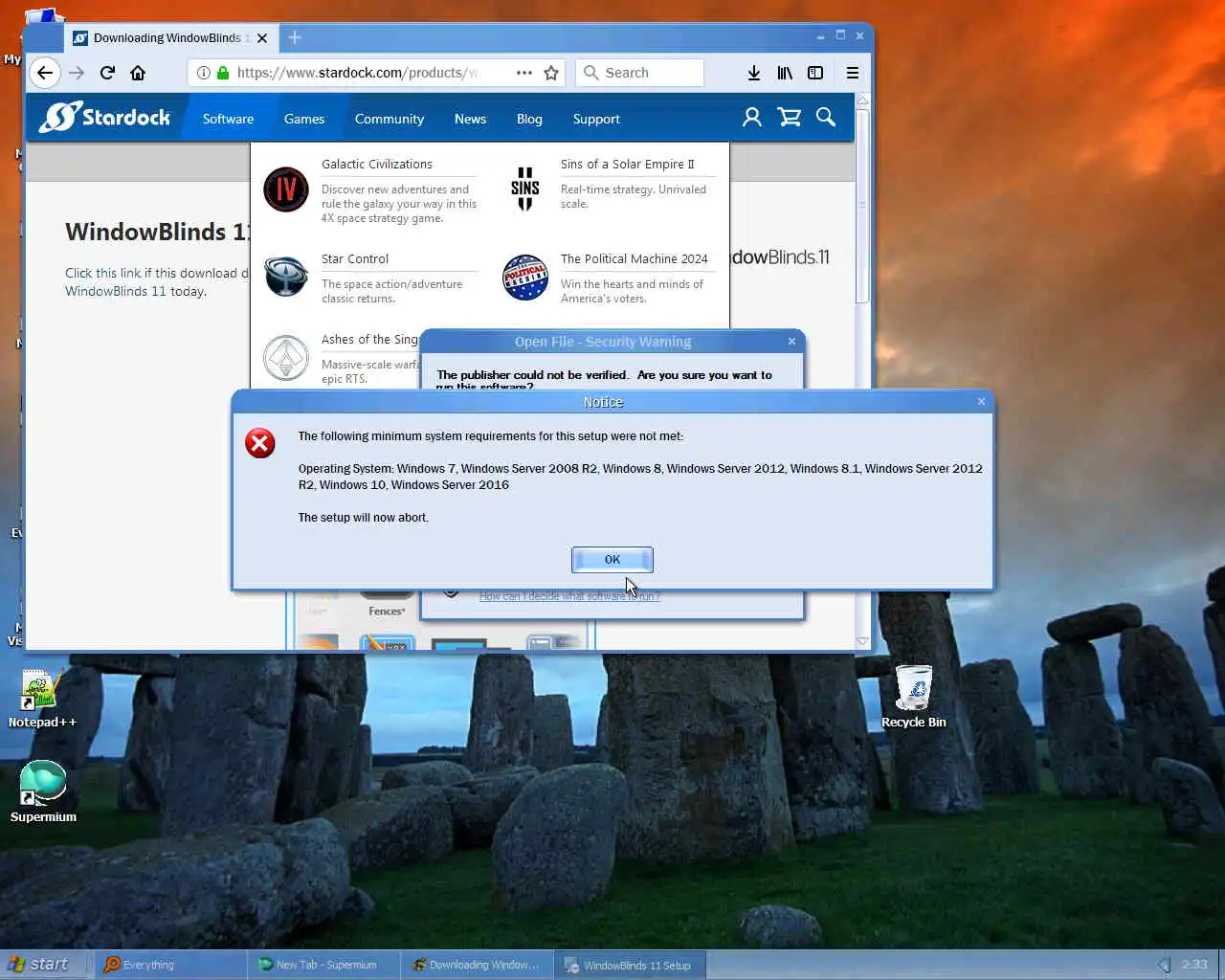Bookmark this page with the star icon
The height and width of the screenshot is (980, 1225).
551,73
